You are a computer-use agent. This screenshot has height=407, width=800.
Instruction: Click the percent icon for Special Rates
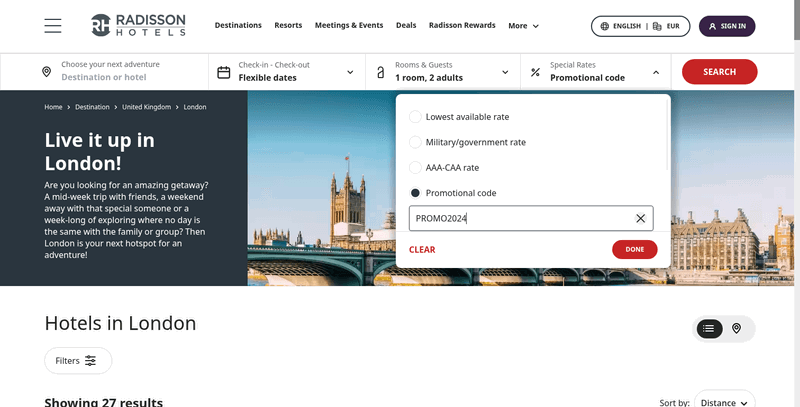tap(535, 72)
